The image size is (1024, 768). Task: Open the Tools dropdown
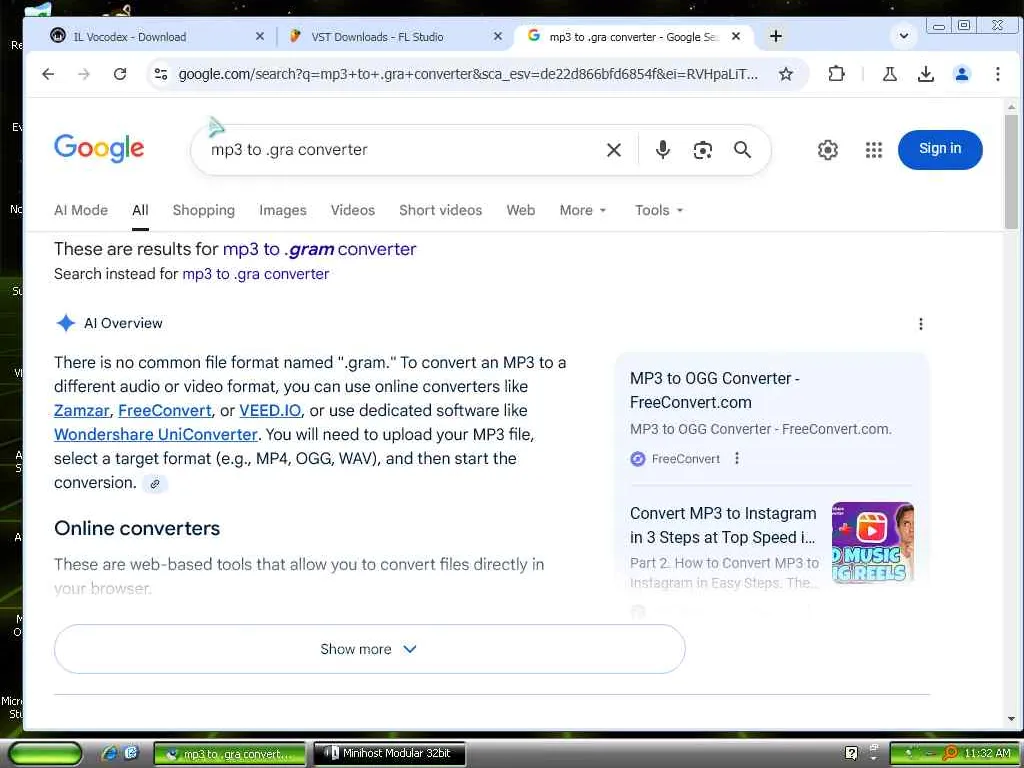click(658, 210)
